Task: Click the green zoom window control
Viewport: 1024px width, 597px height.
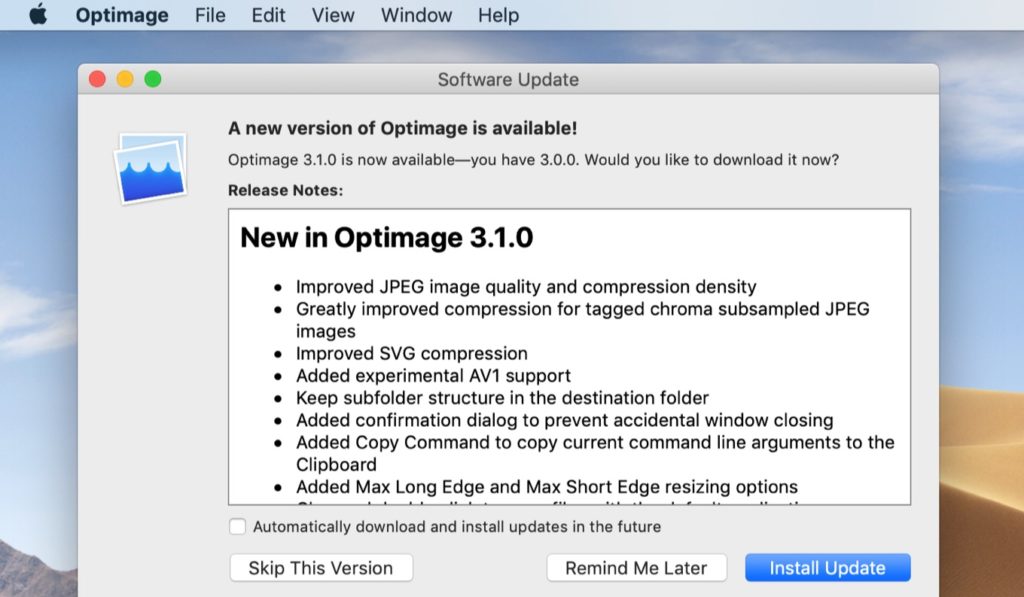Action: click(150, 77)
